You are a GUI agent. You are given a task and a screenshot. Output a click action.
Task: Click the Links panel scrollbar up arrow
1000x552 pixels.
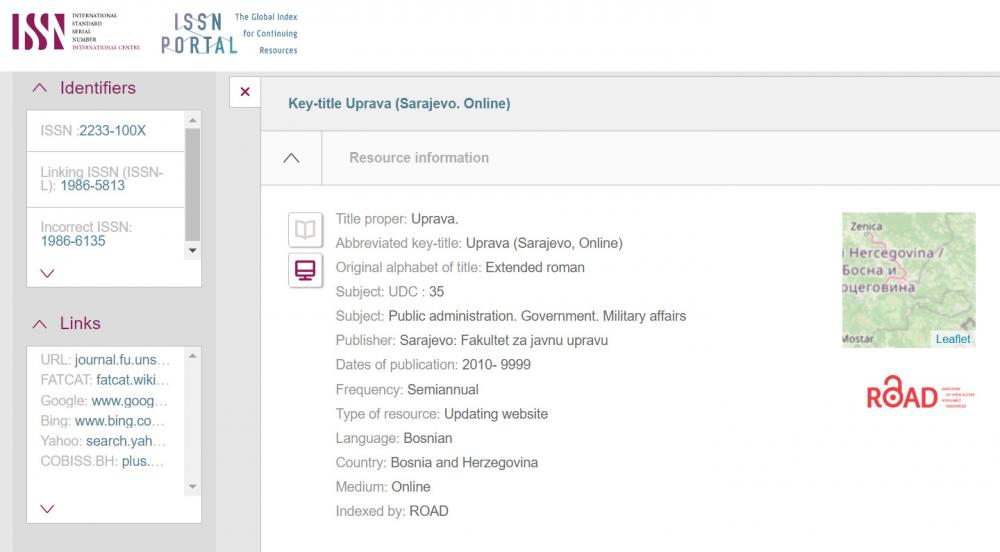point(193,355)
